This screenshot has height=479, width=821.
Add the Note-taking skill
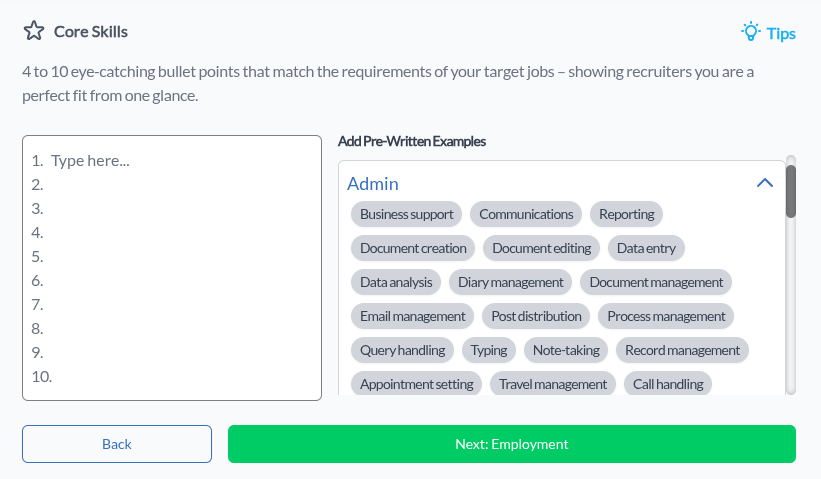(566, 350)
